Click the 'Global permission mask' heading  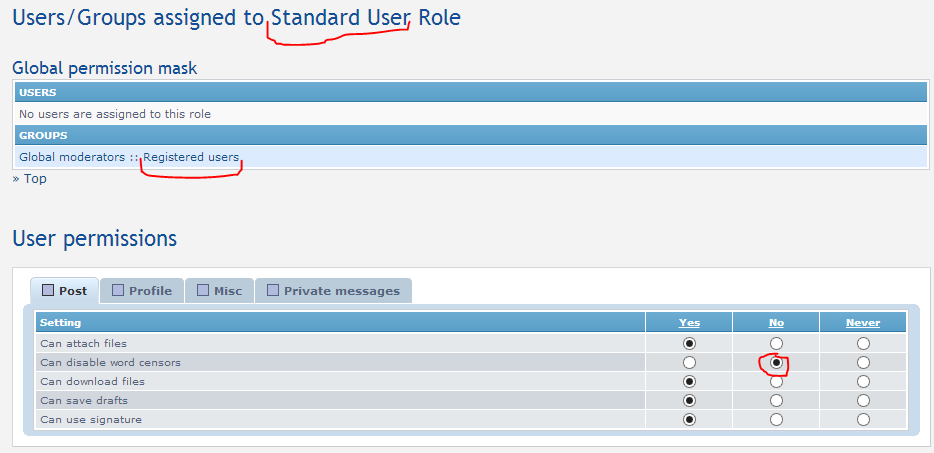click(105, 69)
